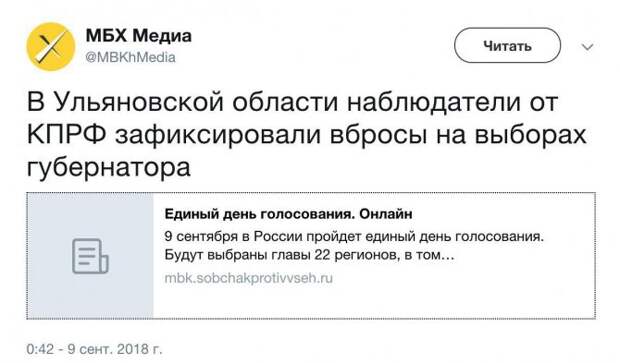Expand the tweet options chevron
The height and width of the screenshot is (363, 620).
[588, 47]
